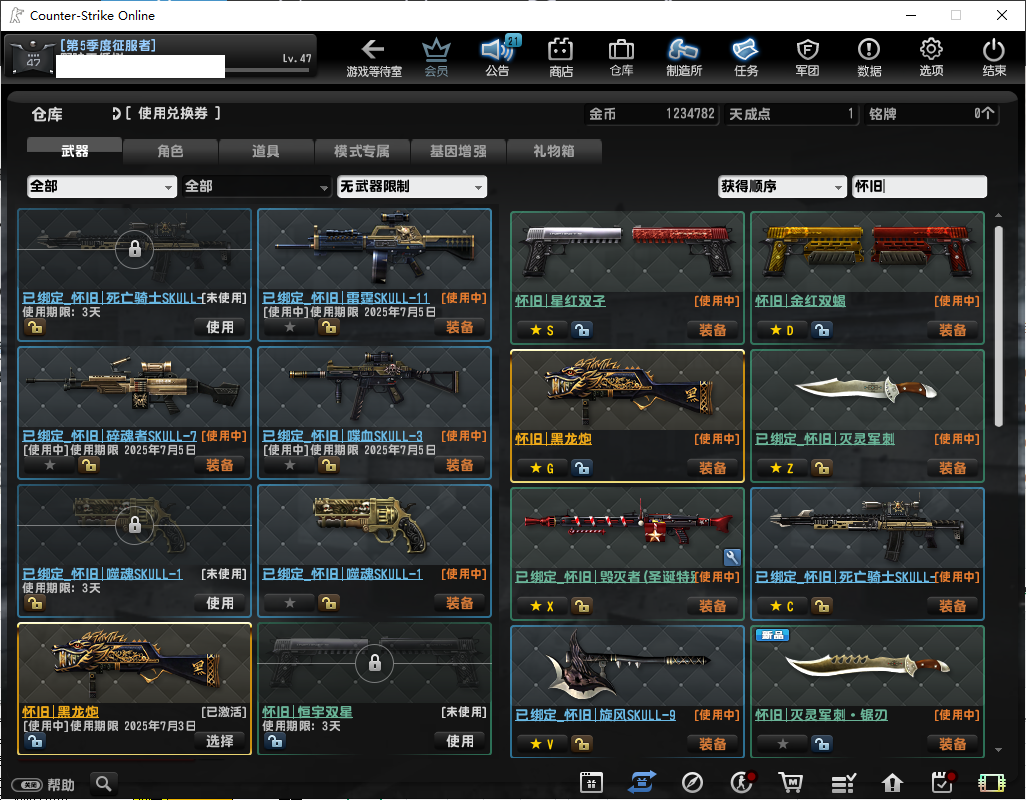Image resolution: width=1026 pixels, height=800 pixels.
Task: Open the 获得顺序 sort dropdown
Action: coord(782,186)
